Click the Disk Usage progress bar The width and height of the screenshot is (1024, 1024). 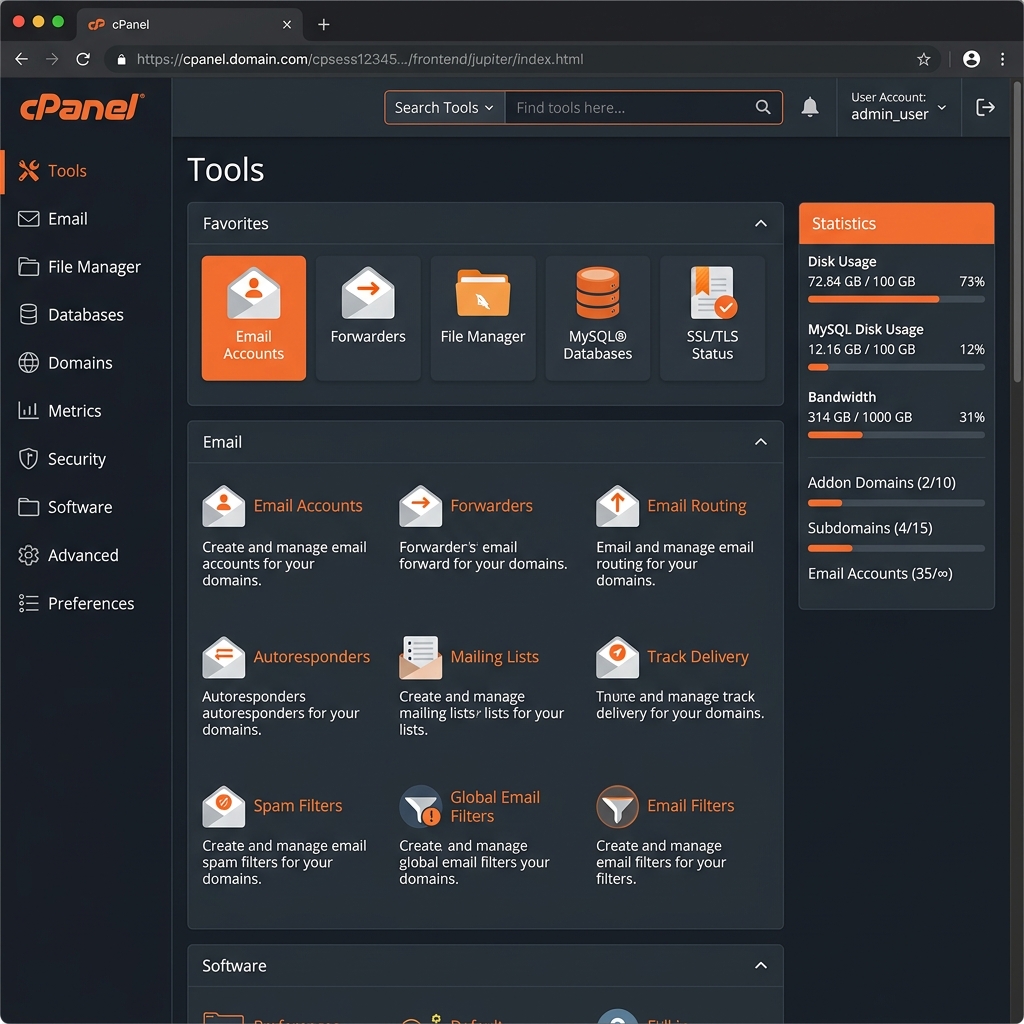[x=896, y=300]
